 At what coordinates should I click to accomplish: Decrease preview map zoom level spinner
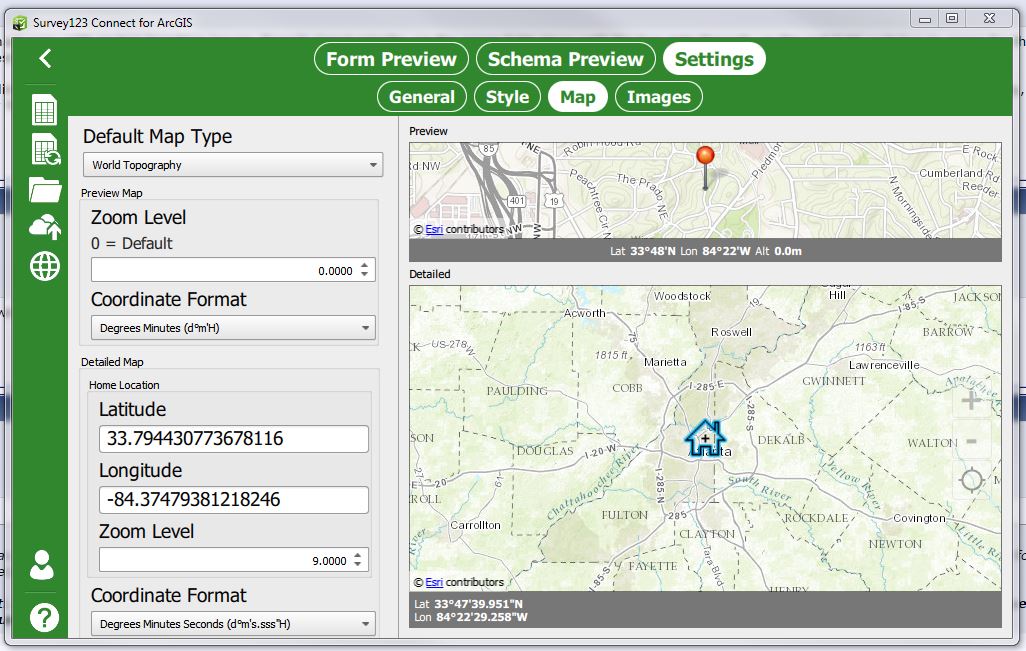tap(364, 275)
